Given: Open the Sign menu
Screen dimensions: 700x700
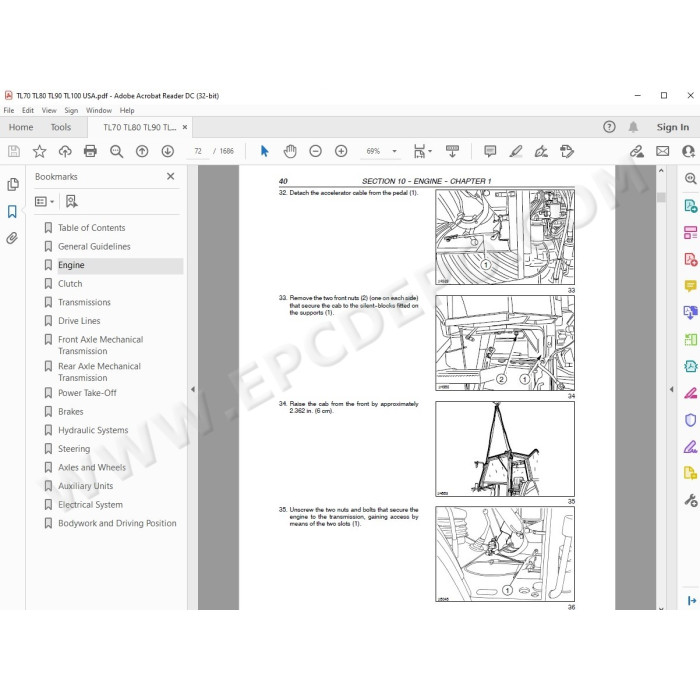Looking at the screenshot, I should (x=71, y=110).
